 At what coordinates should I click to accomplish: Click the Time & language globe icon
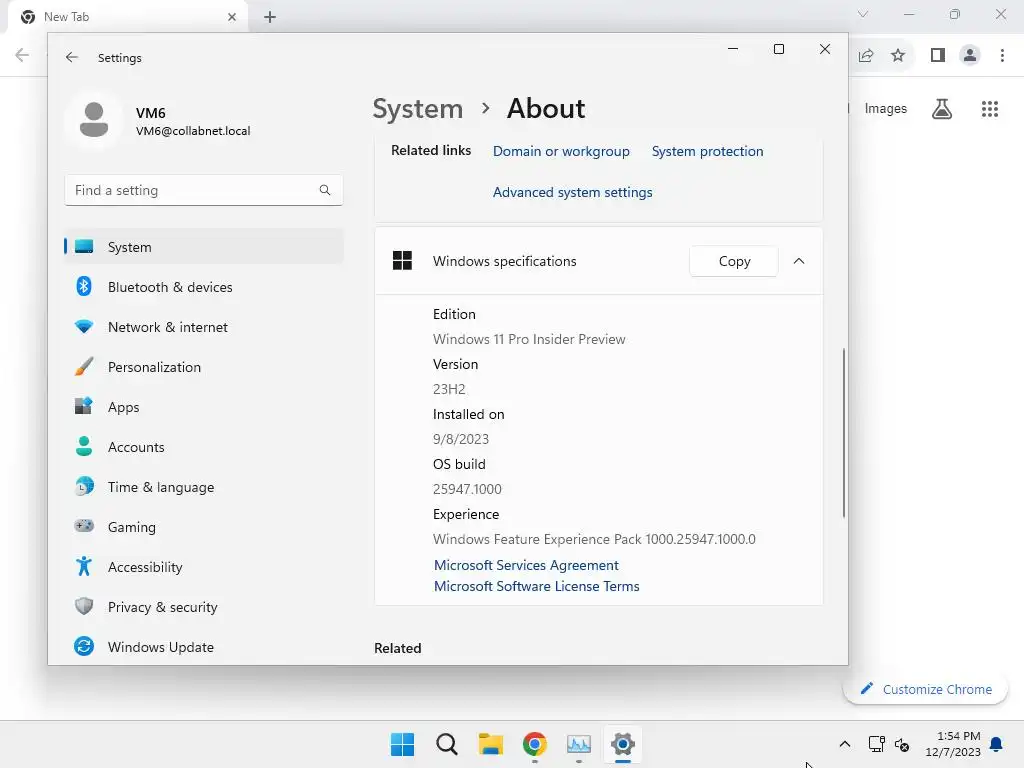pos(84,487)
